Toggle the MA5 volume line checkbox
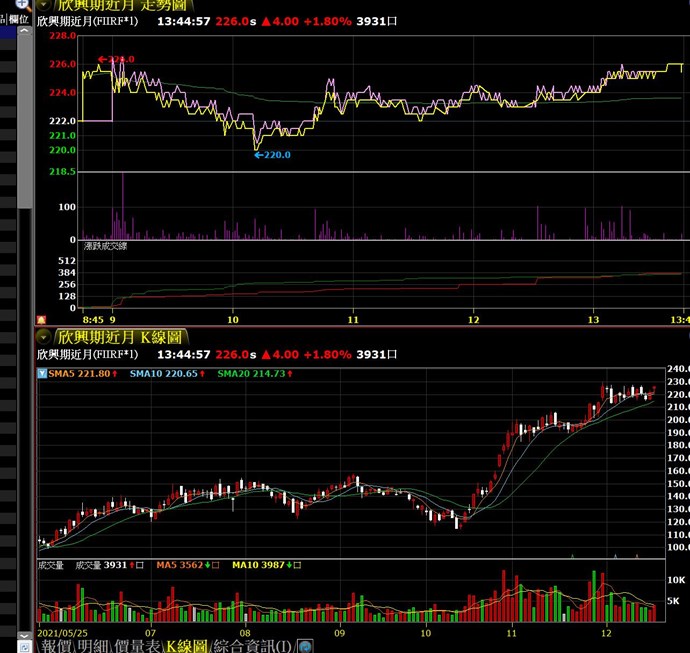Screen dimensions: 690x653 click(x=214, y=565)
